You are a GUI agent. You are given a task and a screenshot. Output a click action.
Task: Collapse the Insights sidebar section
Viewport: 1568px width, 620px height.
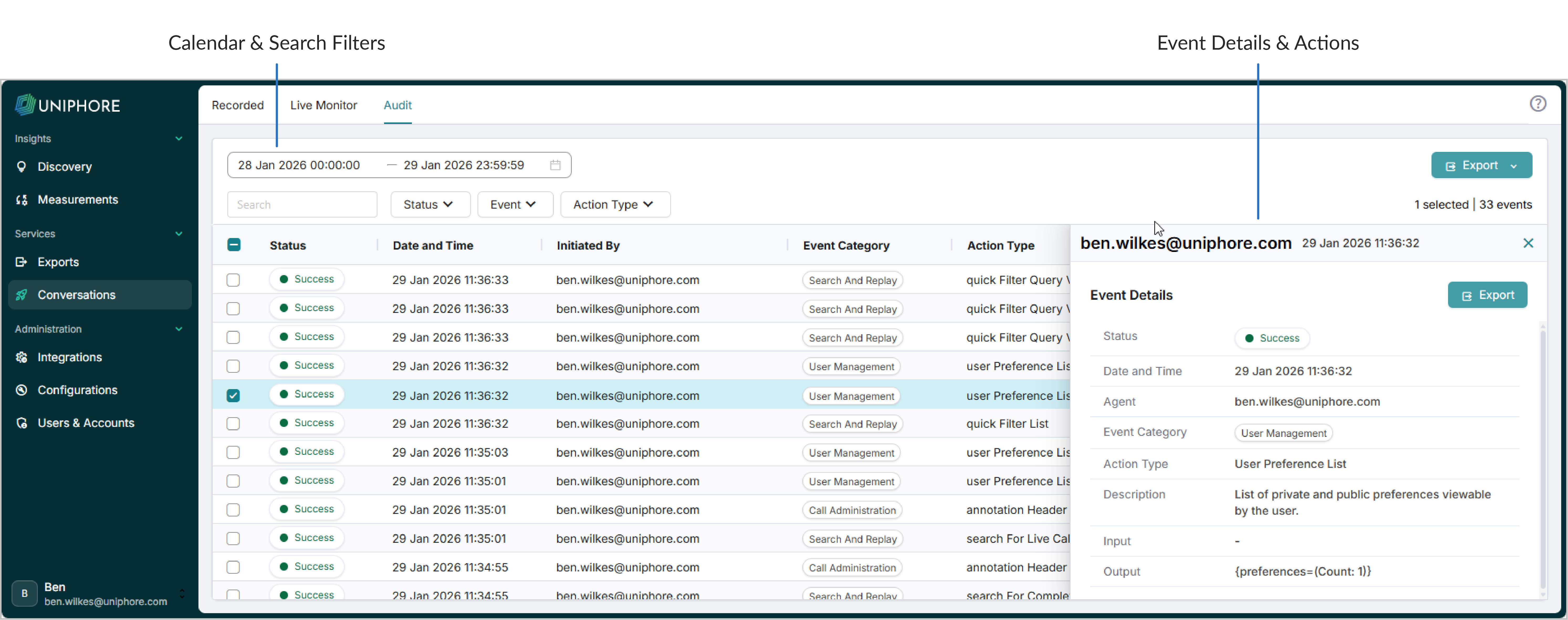[179, 139]
